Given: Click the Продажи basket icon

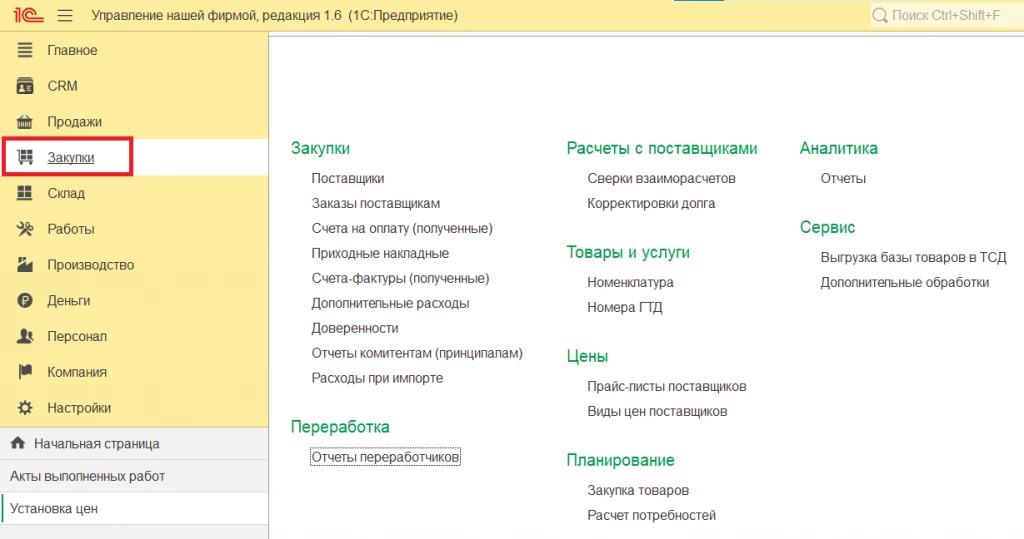Looking at the screenshot, I should 25,122.
